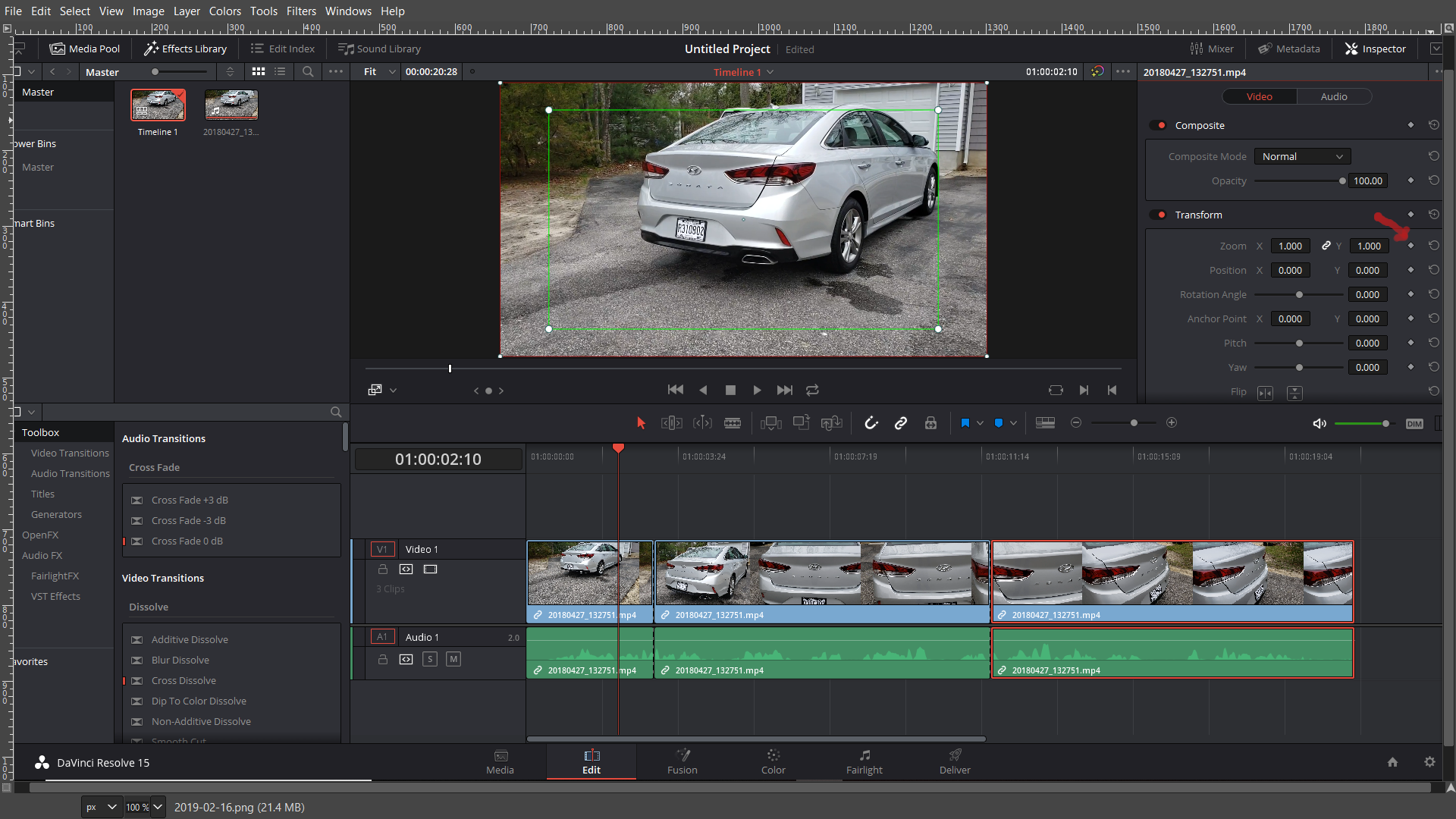Click the blue Flag icon
The height and width of the screenshot is (819, 1456).
click(965, 423)
